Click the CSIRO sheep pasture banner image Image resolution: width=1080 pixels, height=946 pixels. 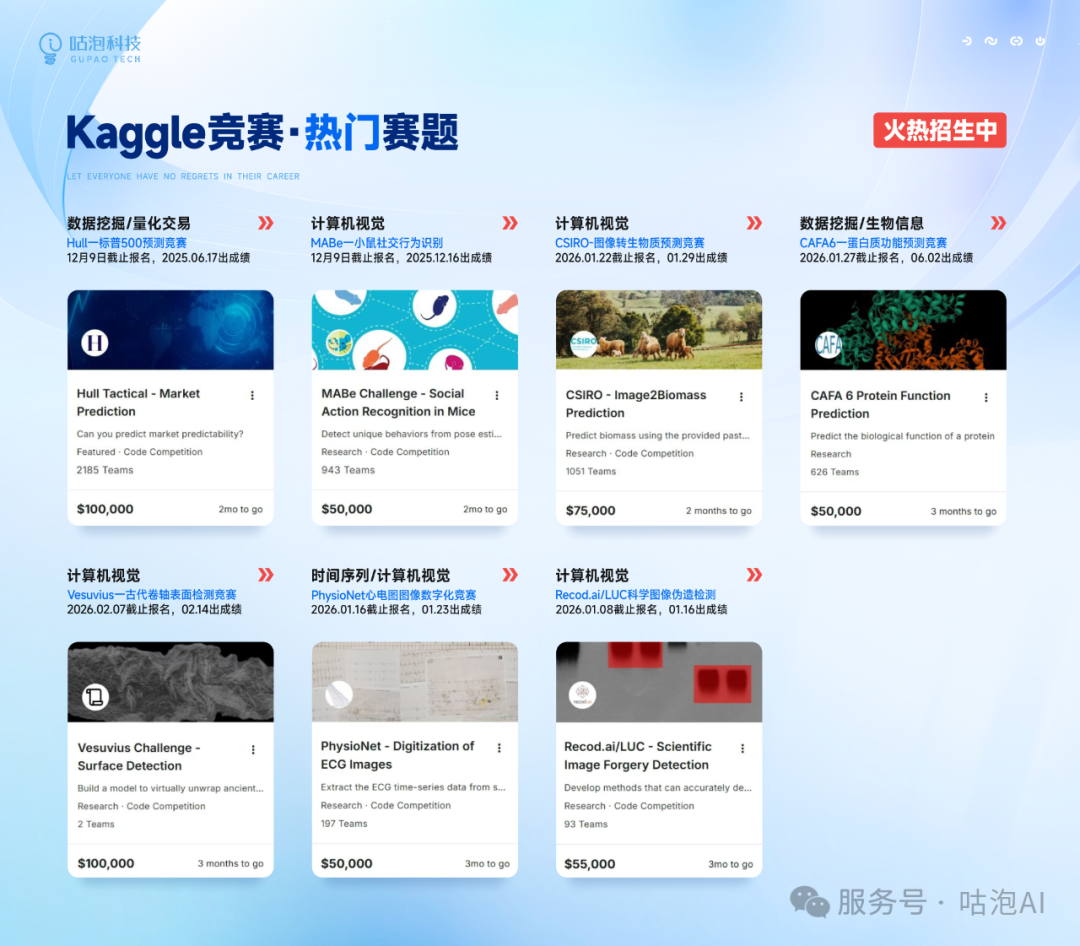659,330
